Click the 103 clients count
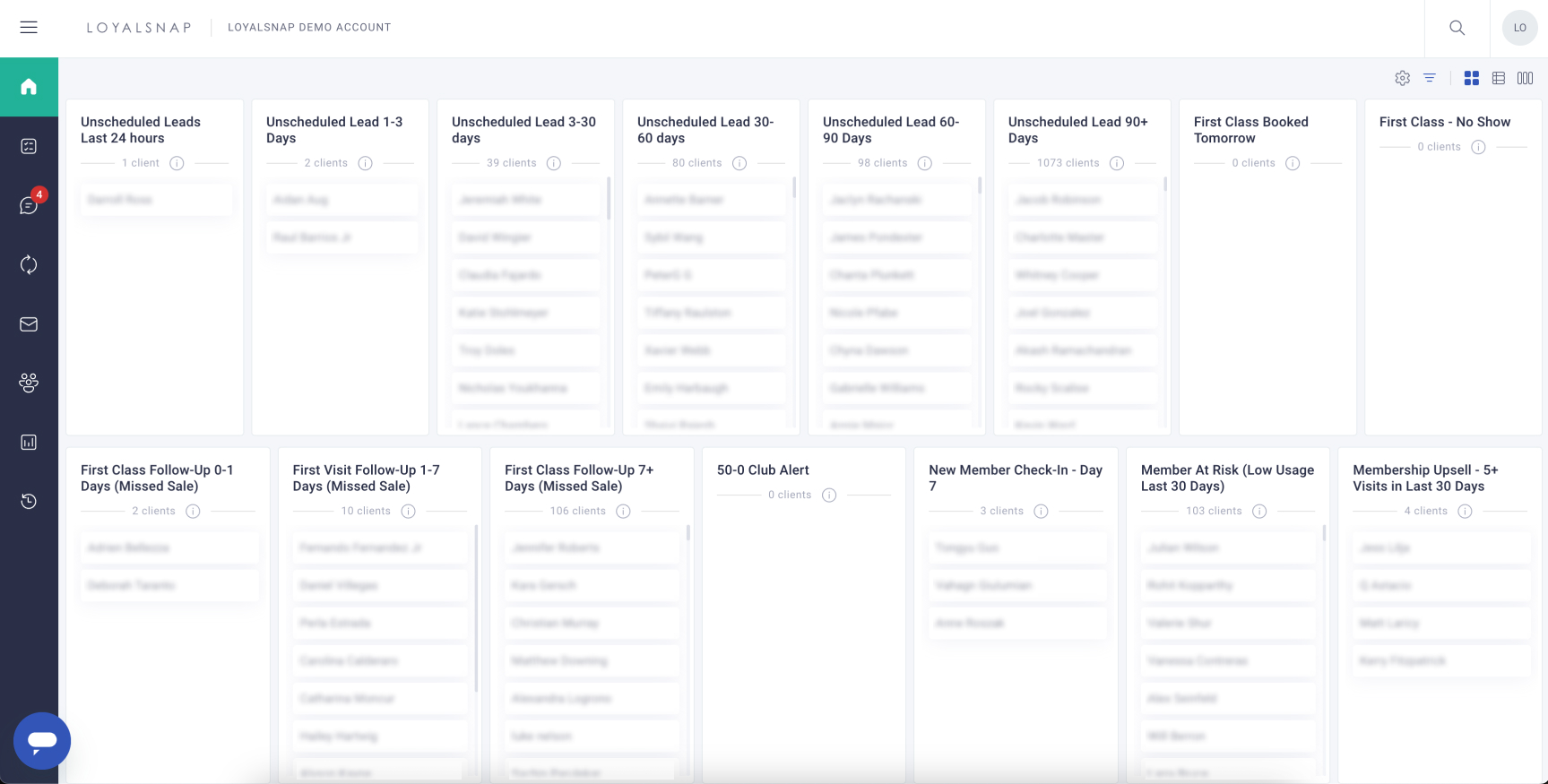Viewport: 1548px width, 784px height. pos(1214,511)
